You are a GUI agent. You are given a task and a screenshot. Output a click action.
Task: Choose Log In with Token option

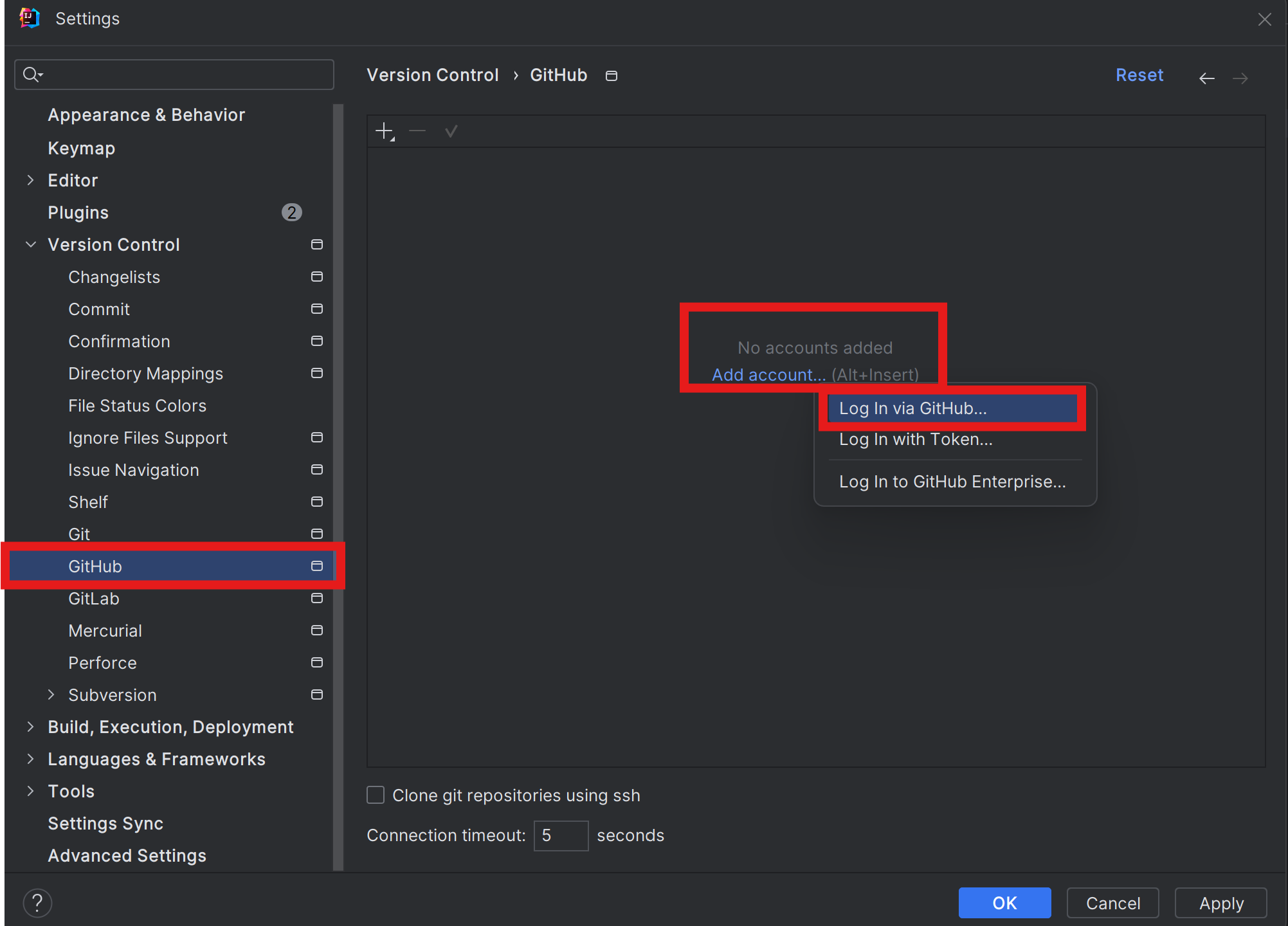916,440
